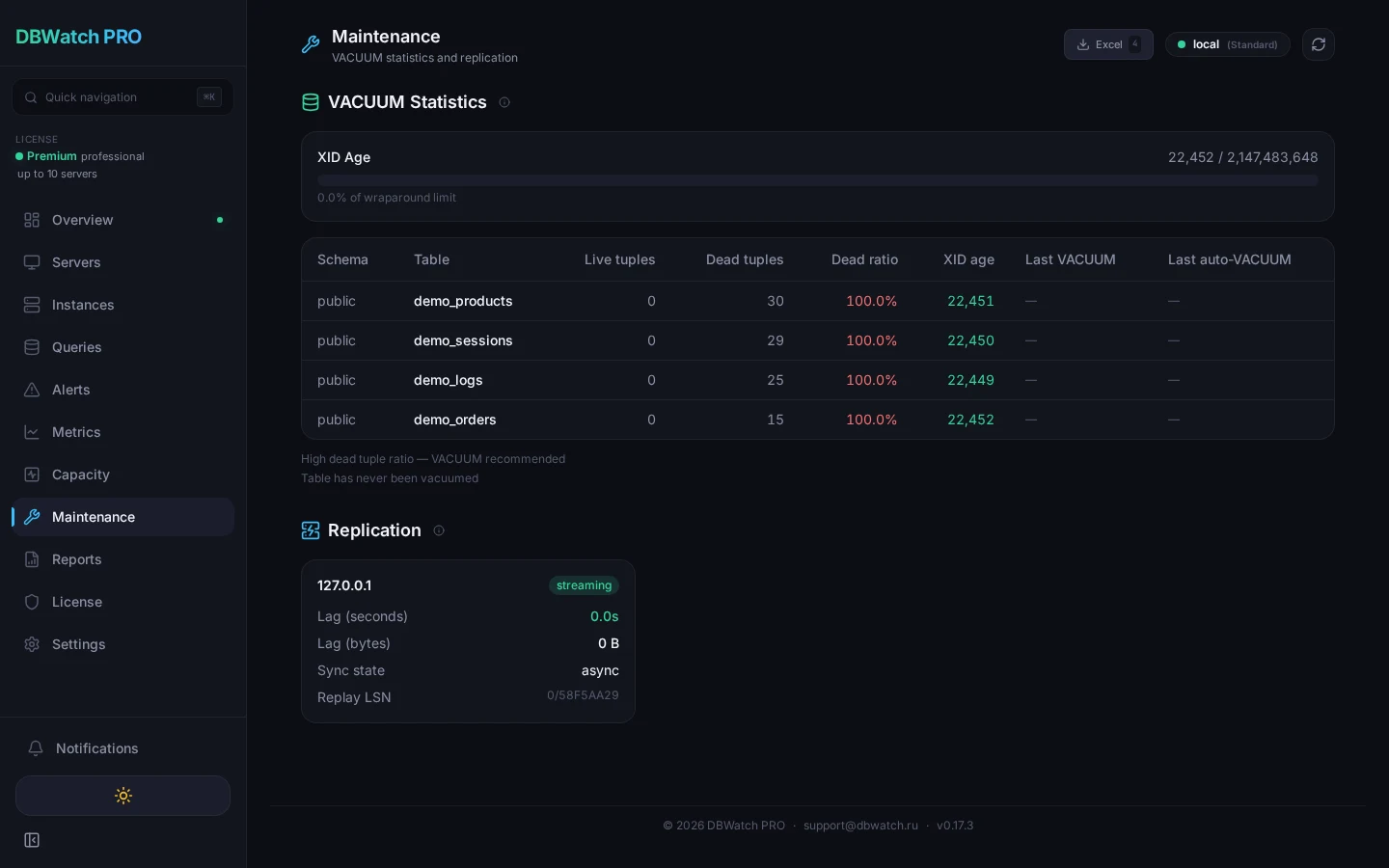Open the Quick navigation search

(123, 97)
